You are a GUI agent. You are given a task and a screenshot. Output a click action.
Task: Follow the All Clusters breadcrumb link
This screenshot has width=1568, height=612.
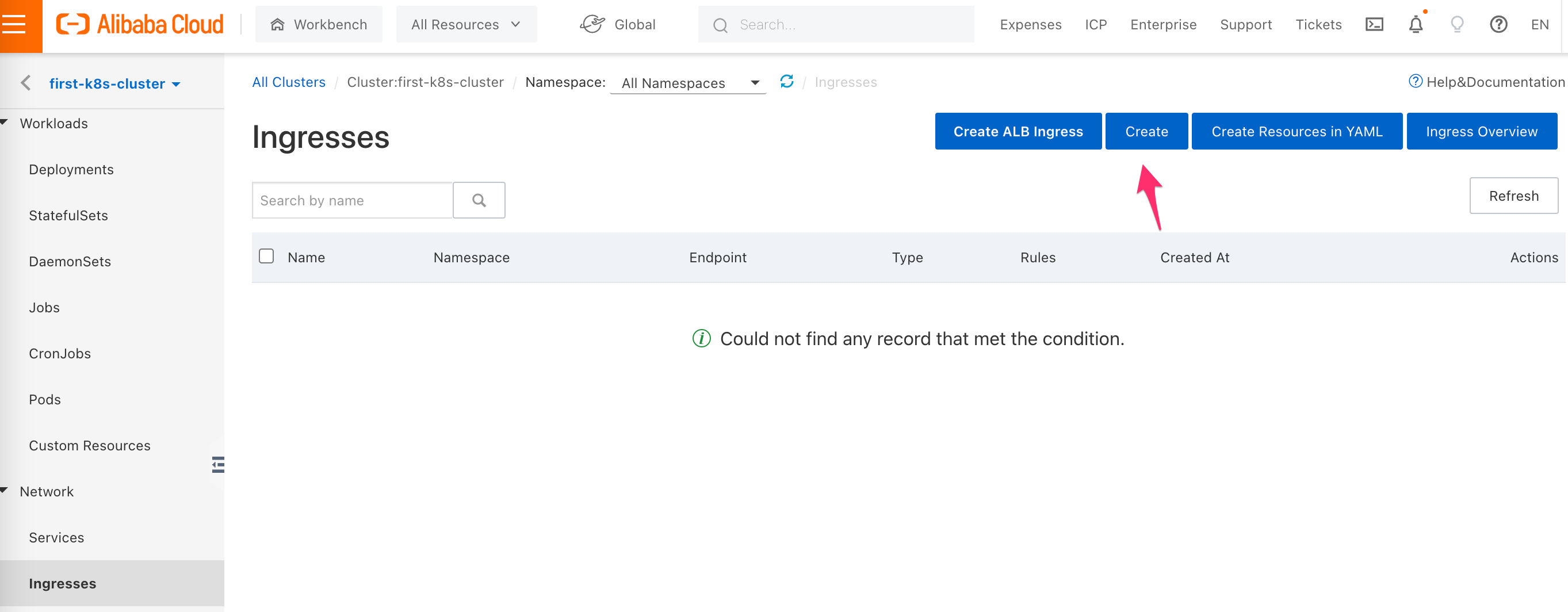(289, 82)
